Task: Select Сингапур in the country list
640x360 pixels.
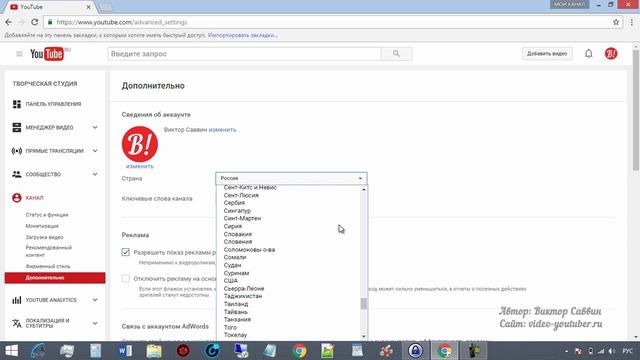Action: (x=237, y=211)
